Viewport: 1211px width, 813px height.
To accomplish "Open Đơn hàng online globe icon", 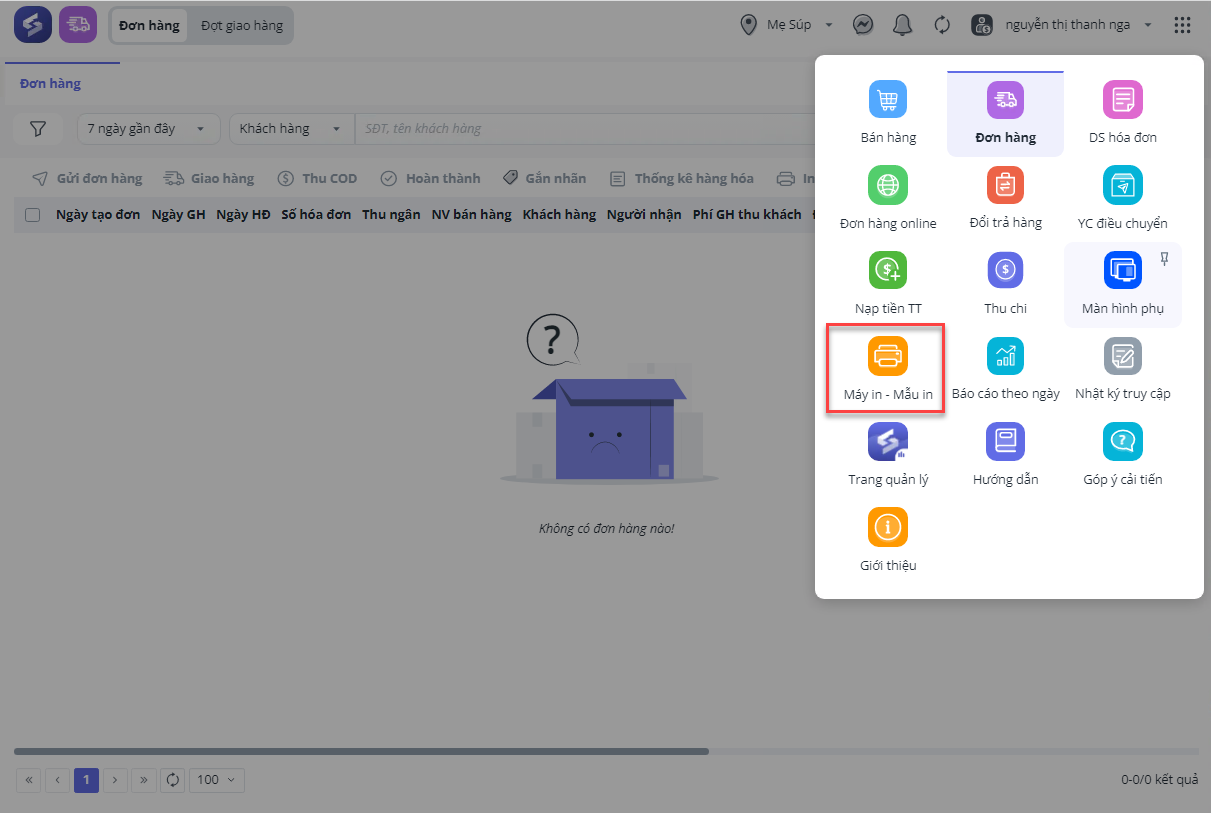I will point(888,185).
